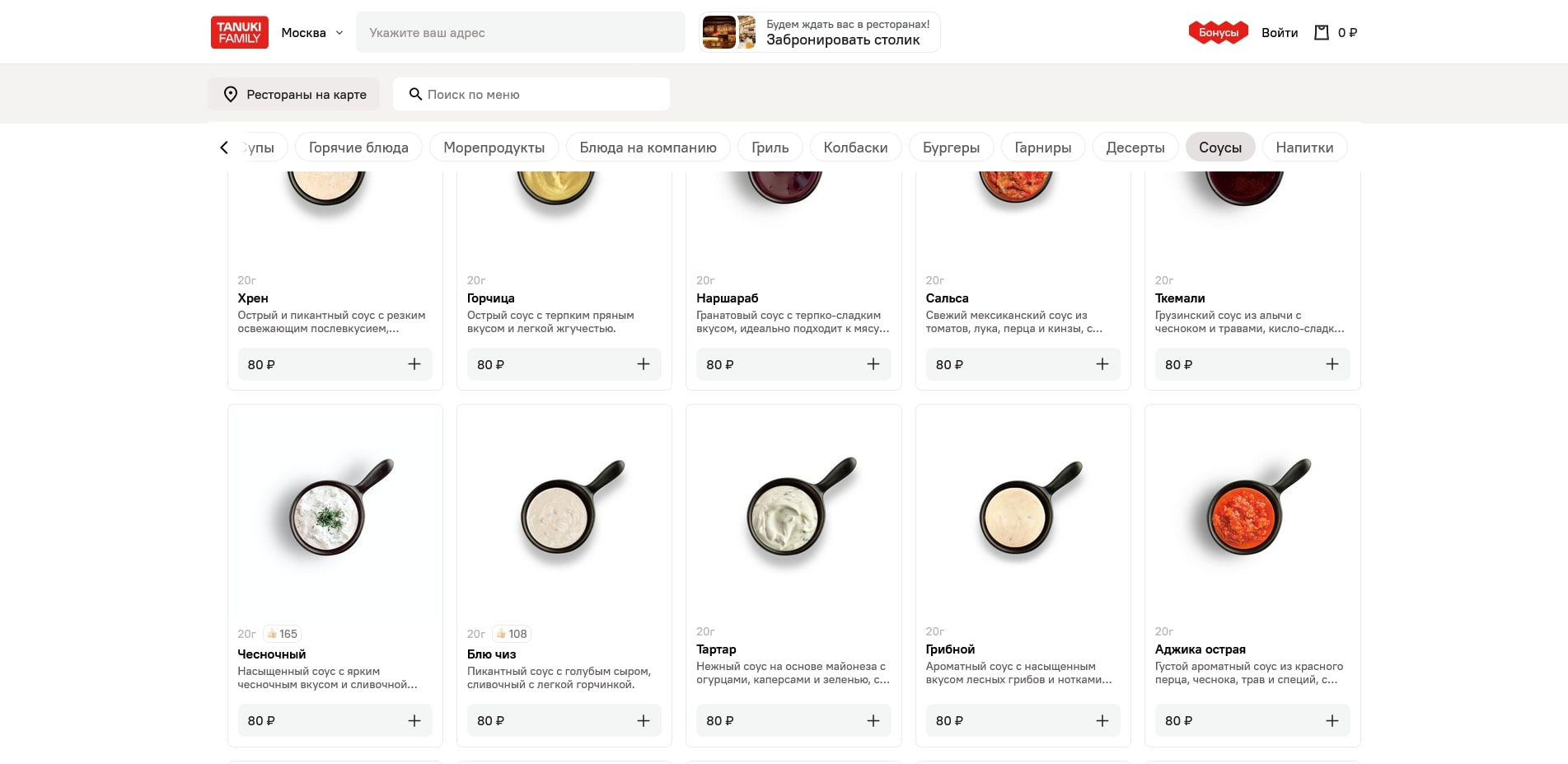The image size is (1568, 764).
Task: Click the Укажите ваш адрес field
Action: tap(520, 33)
